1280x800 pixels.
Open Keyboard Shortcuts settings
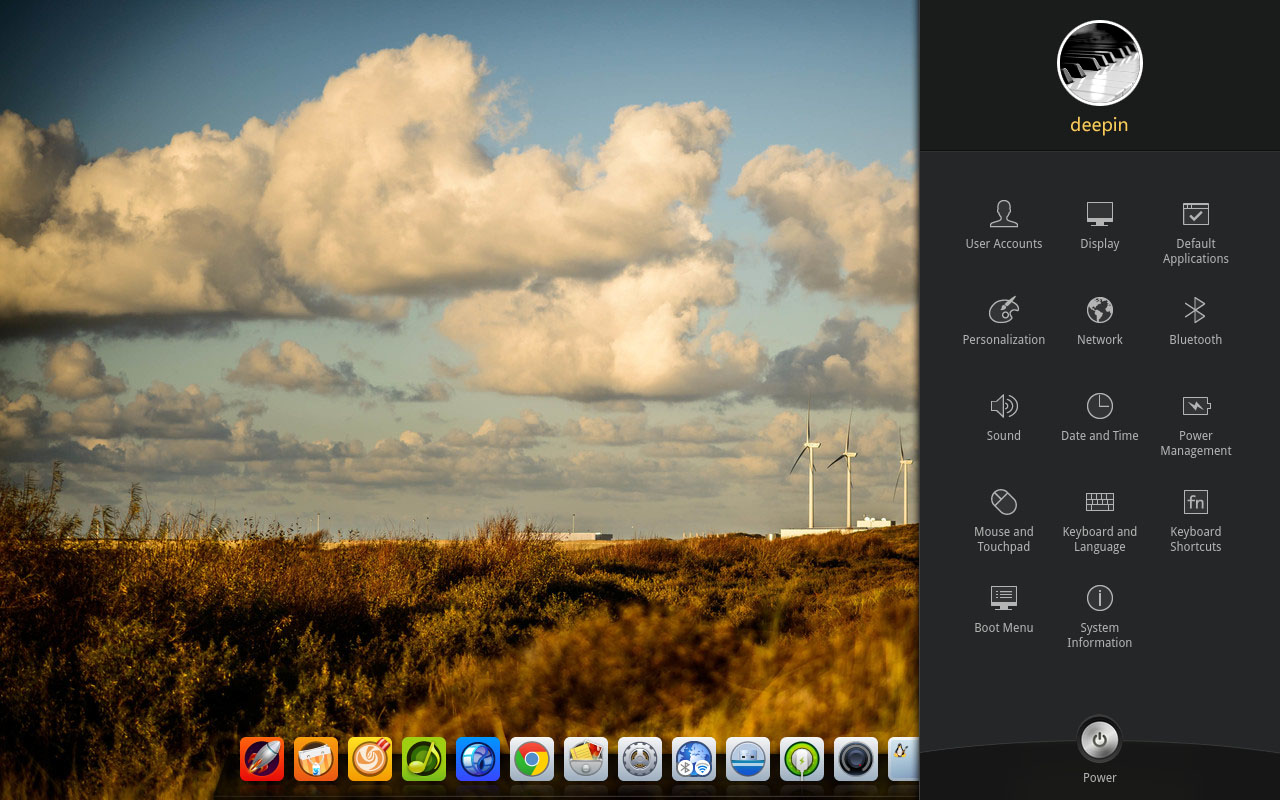pos(1195,520)
